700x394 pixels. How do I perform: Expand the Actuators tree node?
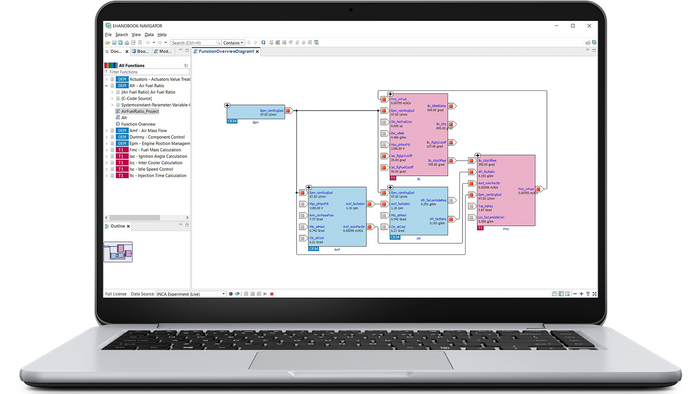[107, 79]
